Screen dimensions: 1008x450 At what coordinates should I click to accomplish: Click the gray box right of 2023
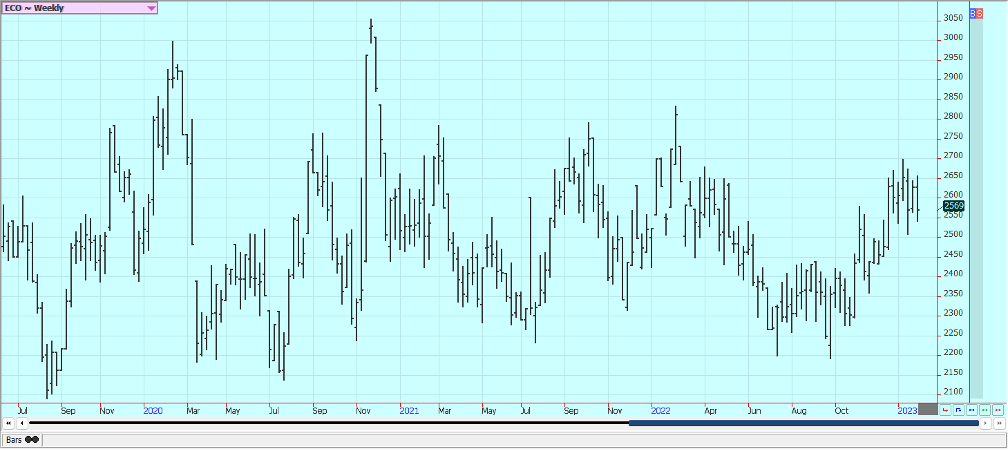click(x=928, y=410)
